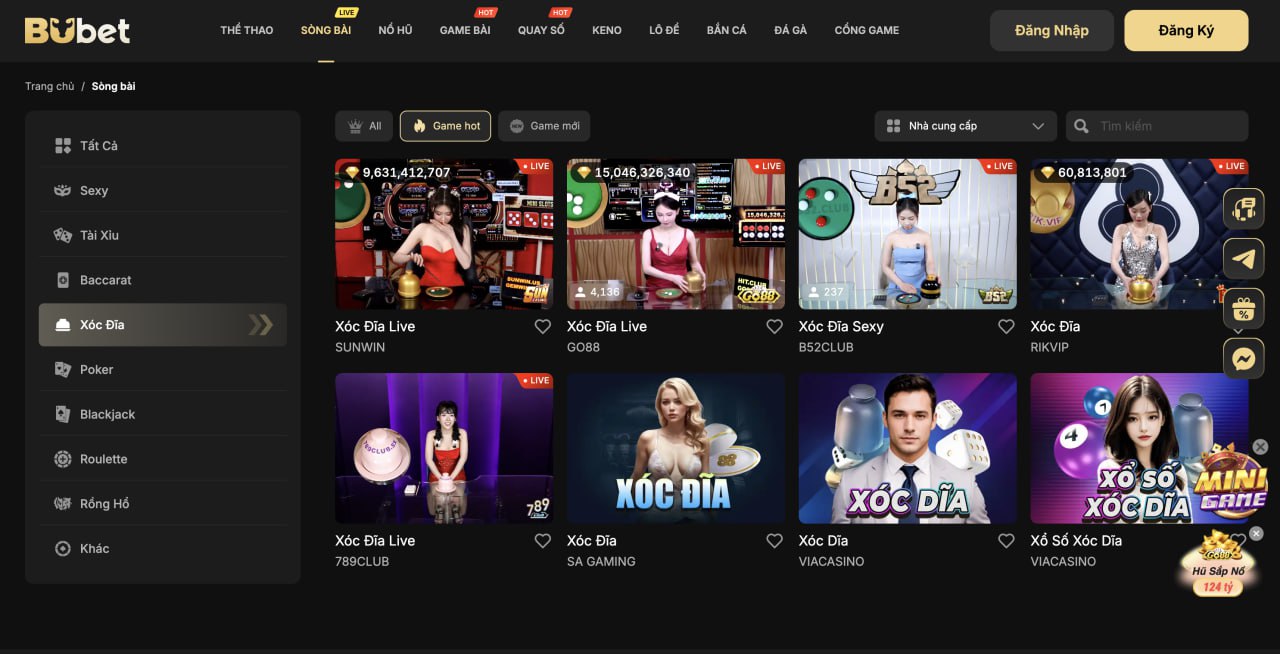This screenshot has height=654, width=1280.
Task: Open SUNWIN Xóc Đĩa Live thumbnail
Action: 444,234
